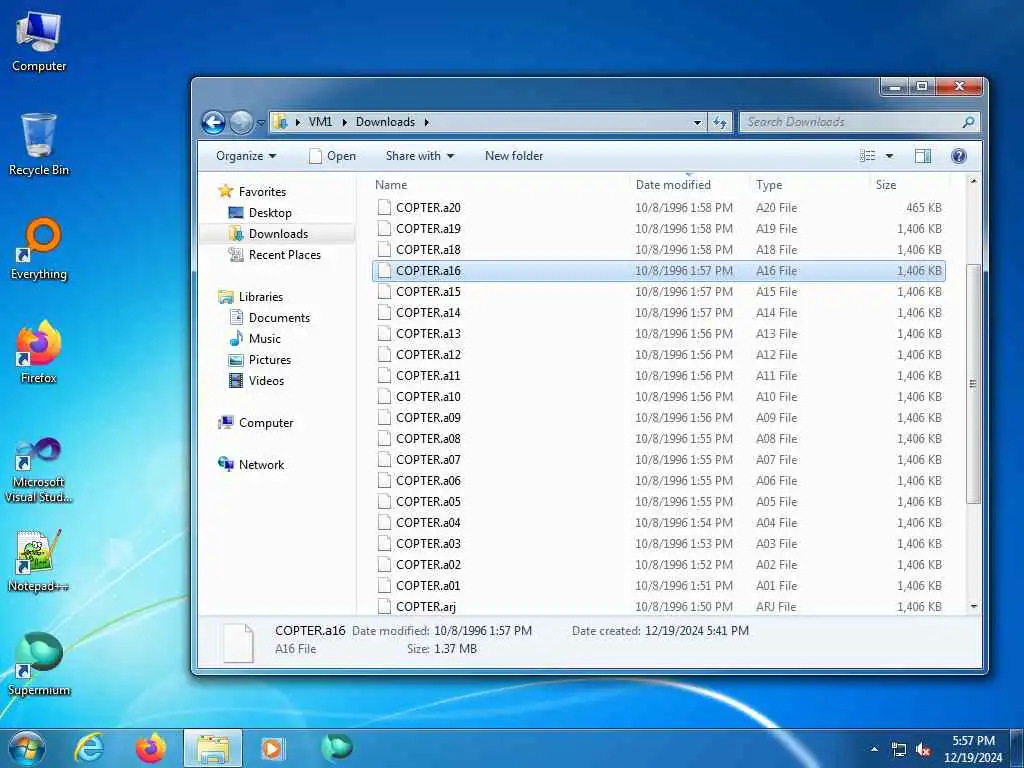Click the Change your view icon

point(867,156)
